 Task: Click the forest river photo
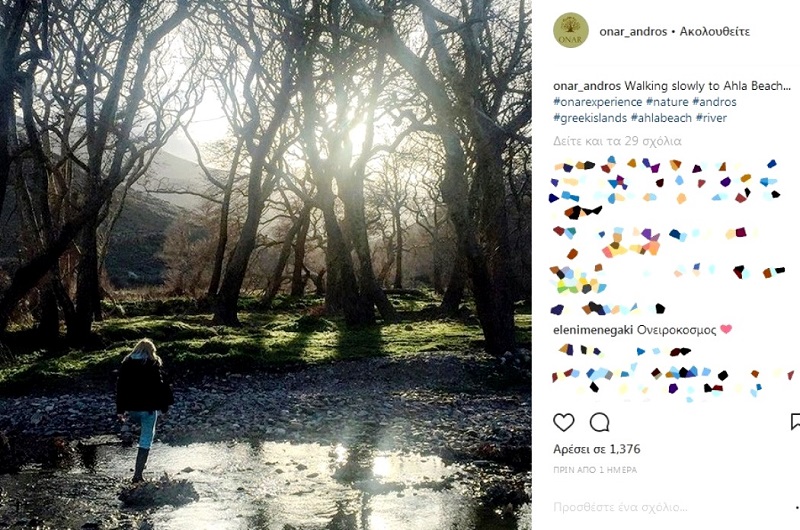coord(265,265)
